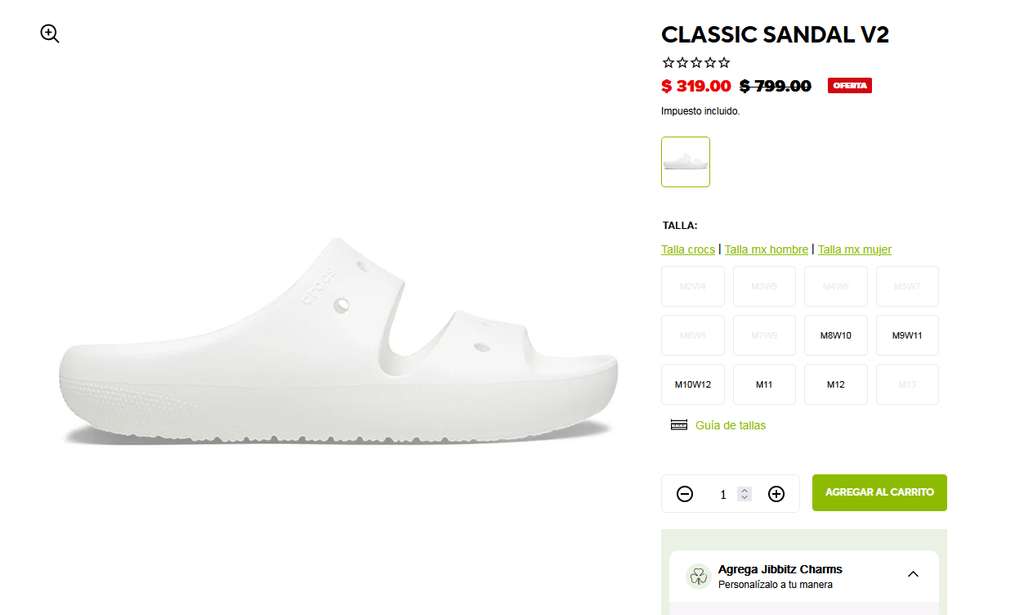Click the Jibbitz Charms clover icon

pyautogui.click(x=698, y=576)
